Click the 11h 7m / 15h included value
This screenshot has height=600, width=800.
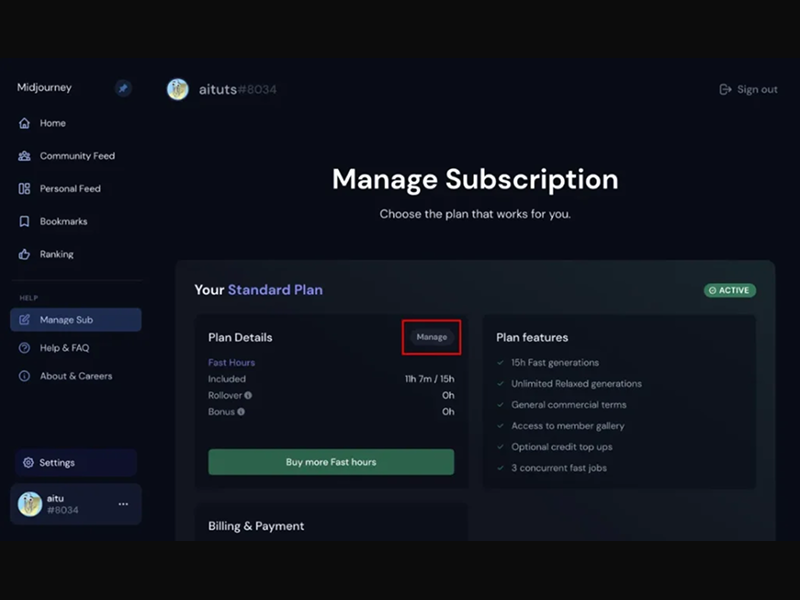click(x=430, y=379)
